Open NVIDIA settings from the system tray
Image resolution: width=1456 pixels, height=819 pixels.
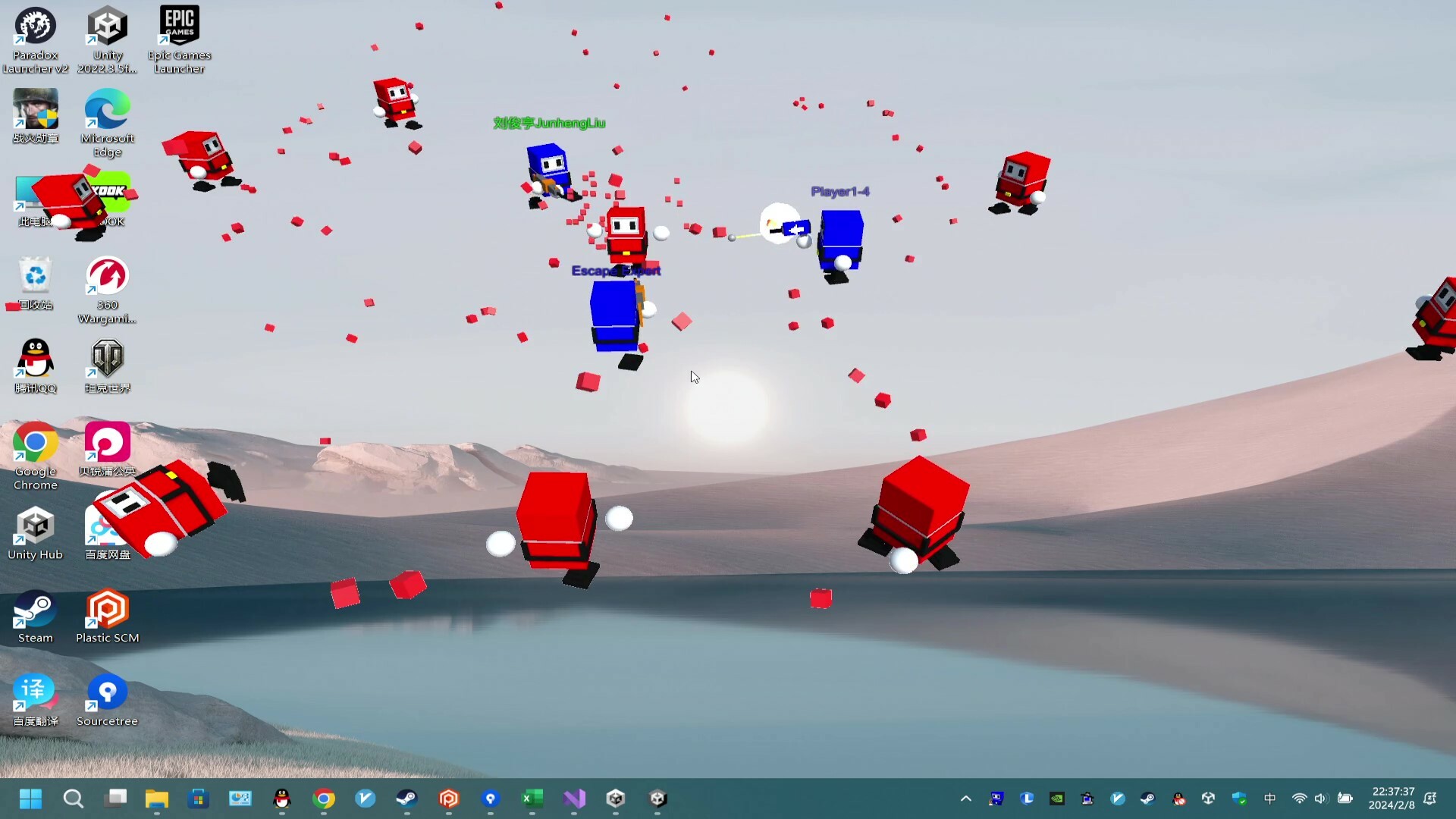pyautogui.click(x=1057, y=799)
